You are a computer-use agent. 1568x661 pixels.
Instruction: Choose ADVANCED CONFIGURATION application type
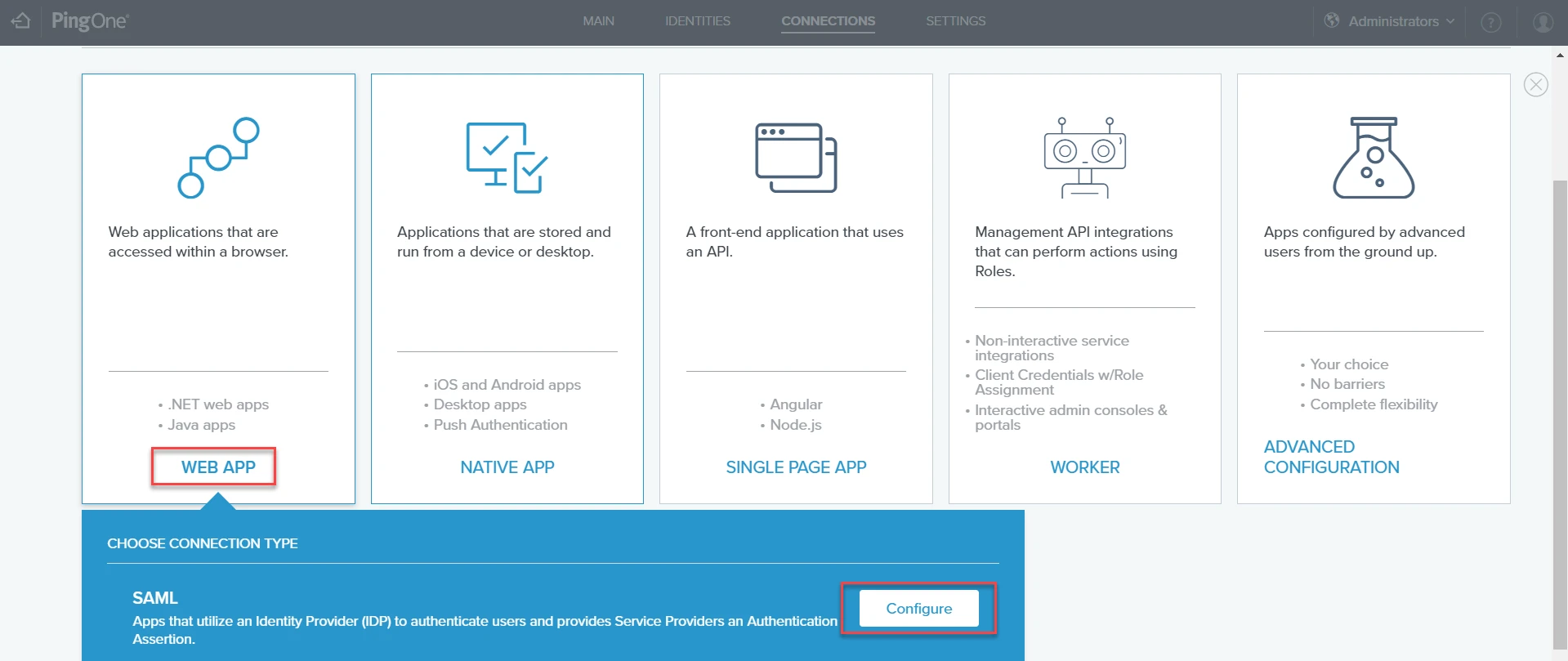point(1332,457)
